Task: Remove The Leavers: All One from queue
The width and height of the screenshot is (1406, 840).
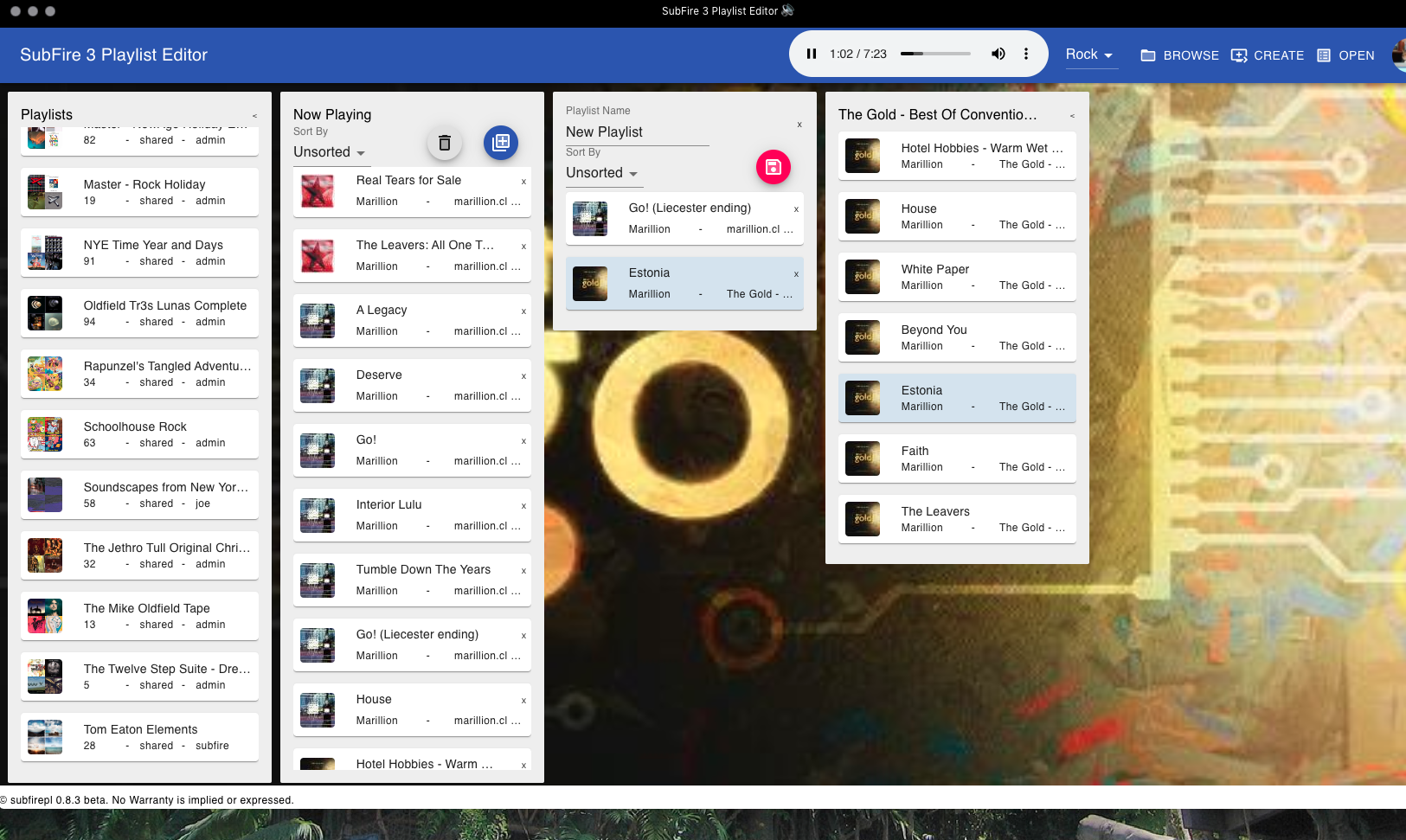Action: pos(523,247)
